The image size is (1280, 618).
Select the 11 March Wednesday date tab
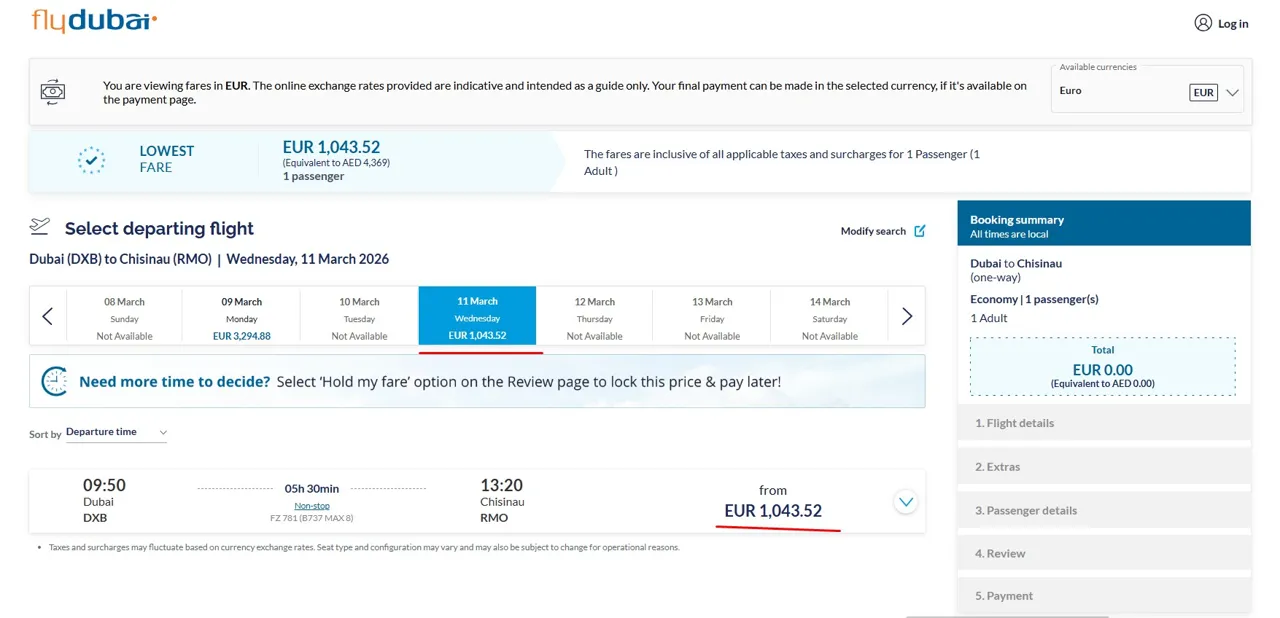tap(477, 316)
